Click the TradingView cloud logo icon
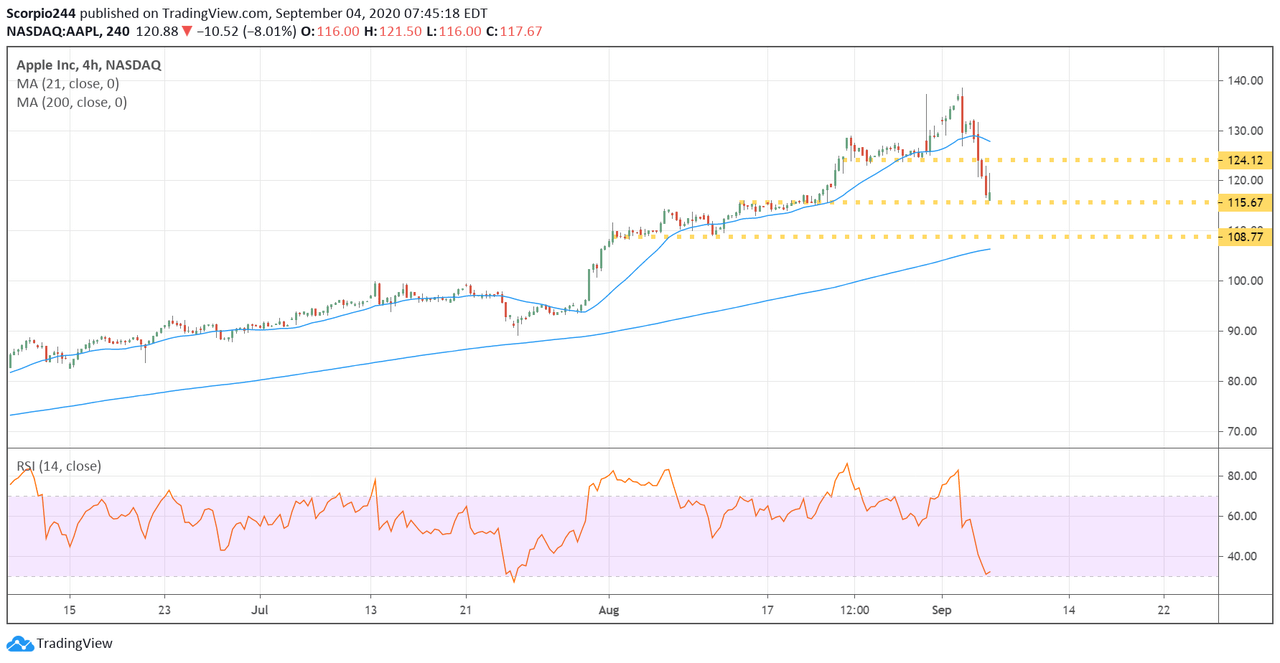This screenshot has height=663, width=1280. click(x=19, y=643)
